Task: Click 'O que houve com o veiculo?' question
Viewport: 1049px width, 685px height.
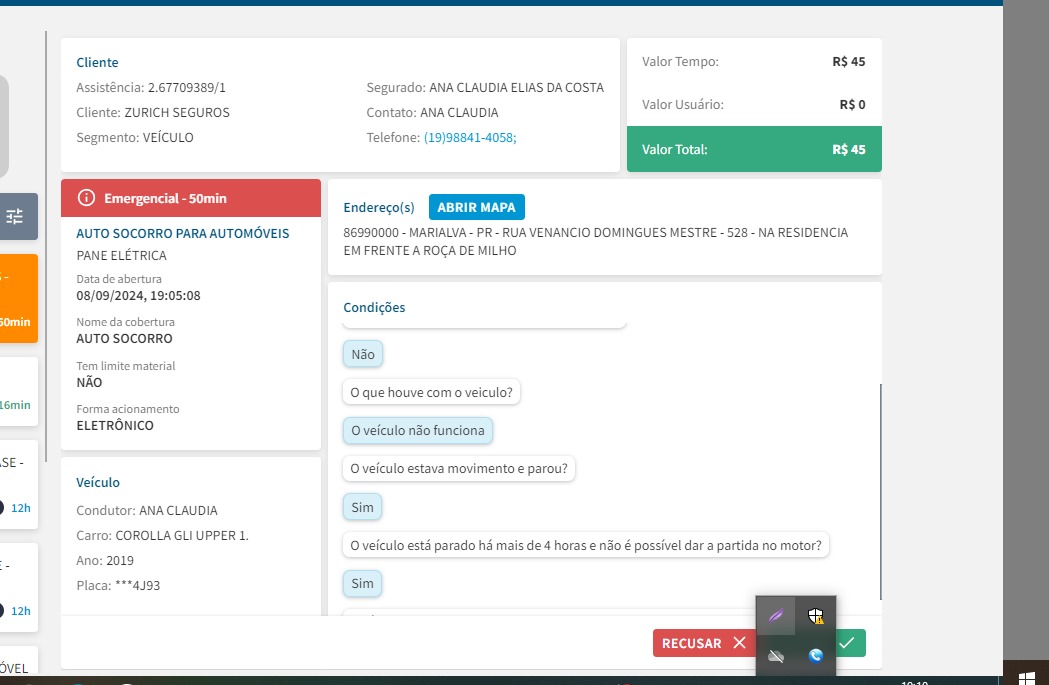Action: [x=431, y=392]
